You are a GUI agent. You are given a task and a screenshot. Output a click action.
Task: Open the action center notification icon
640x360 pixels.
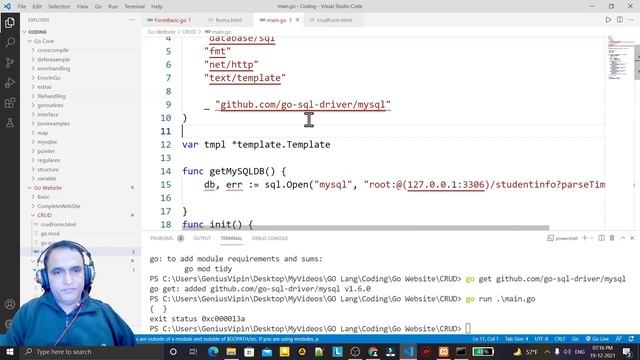click(x=627, y=351)
